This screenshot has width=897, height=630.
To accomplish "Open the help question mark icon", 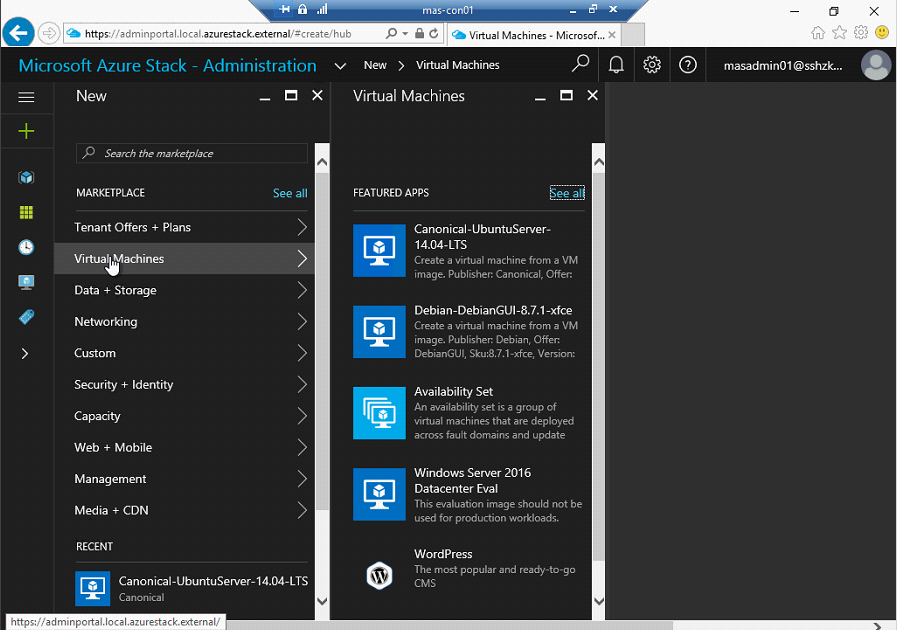I will 688,65.
